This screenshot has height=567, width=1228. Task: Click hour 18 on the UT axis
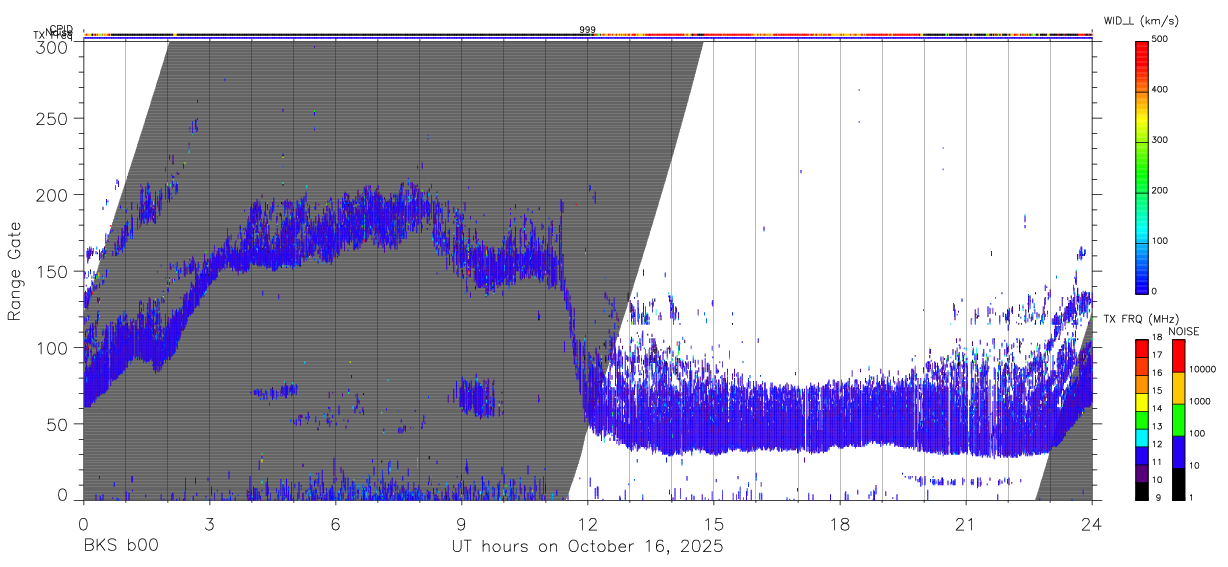click(840, 524)
